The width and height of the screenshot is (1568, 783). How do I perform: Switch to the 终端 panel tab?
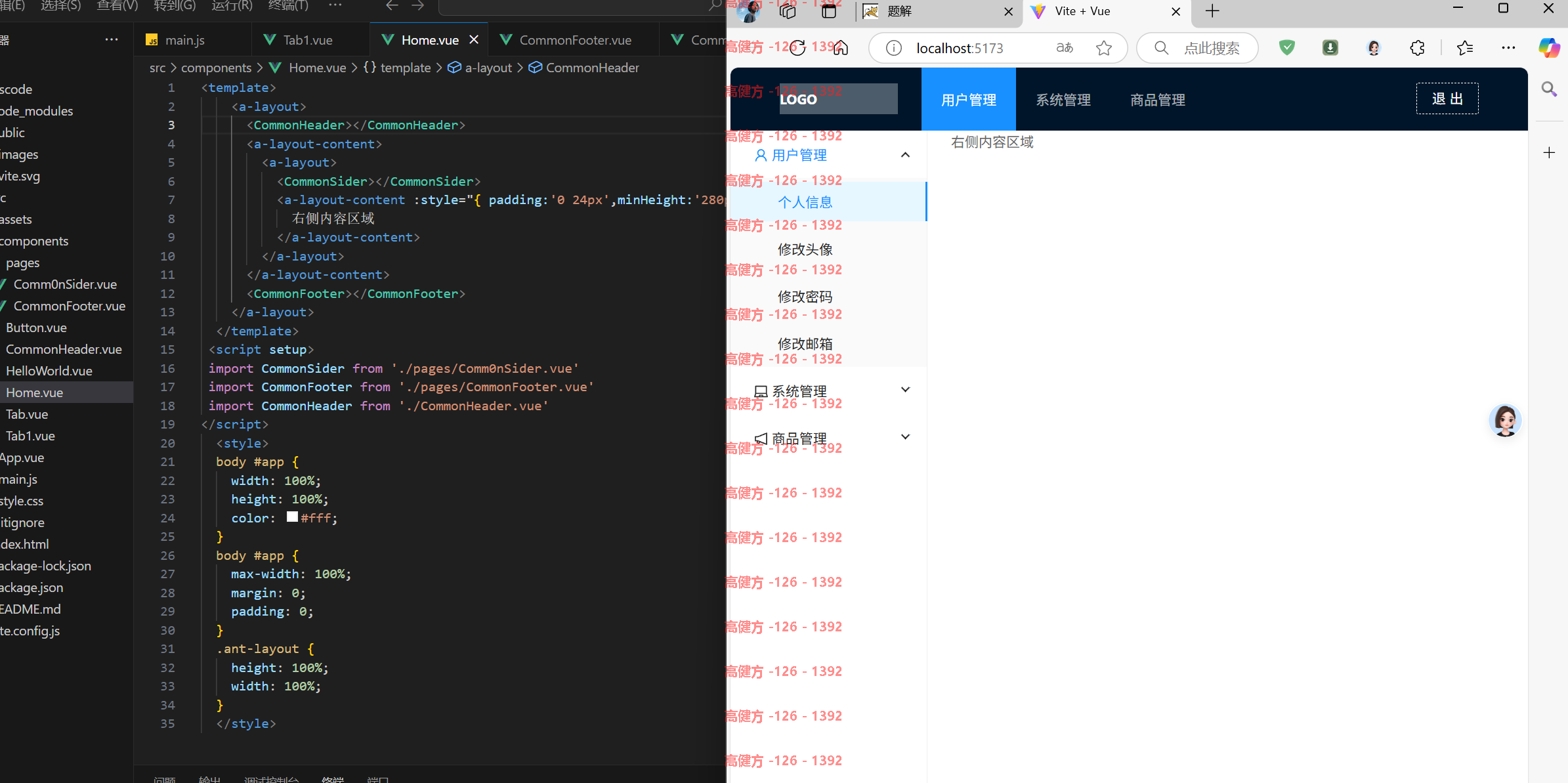point(333,778)
